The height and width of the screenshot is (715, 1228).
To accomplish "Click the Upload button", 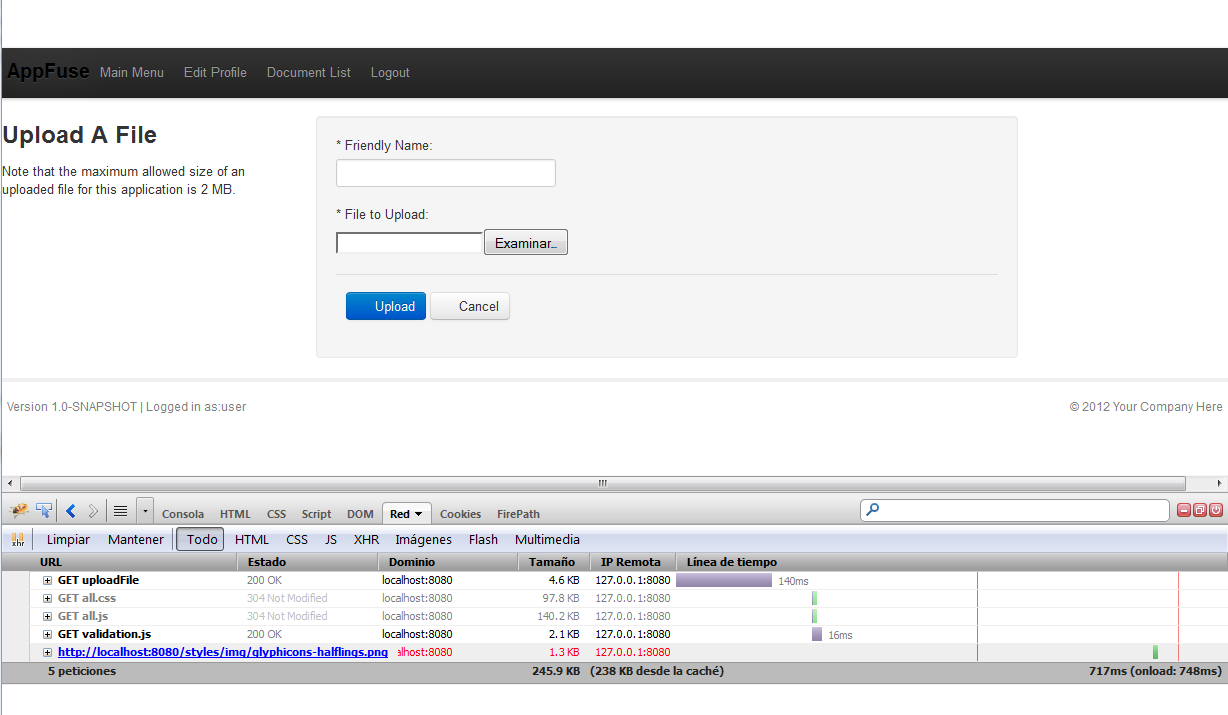I will 385,306.
